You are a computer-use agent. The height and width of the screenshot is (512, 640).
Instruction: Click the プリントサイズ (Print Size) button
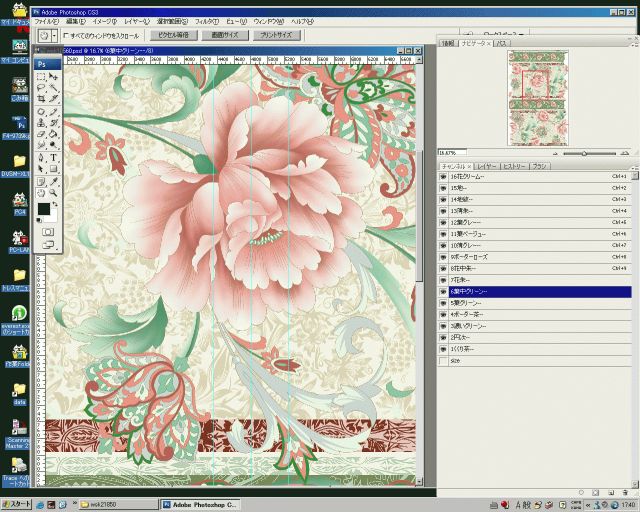pos(276,35)
